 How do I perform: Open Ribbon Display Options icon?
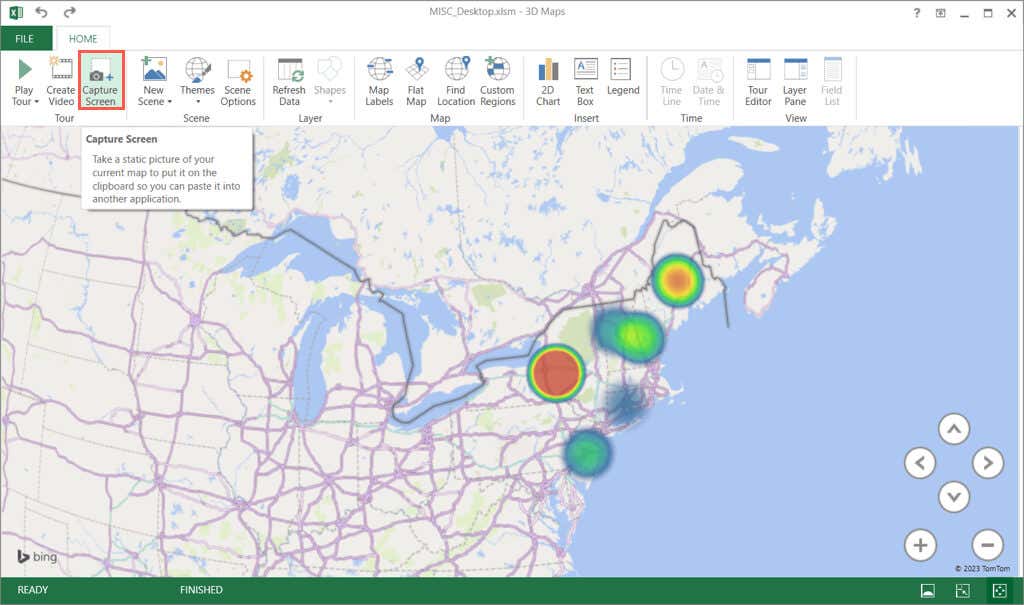pyautogui.click(x=940, y=12)
